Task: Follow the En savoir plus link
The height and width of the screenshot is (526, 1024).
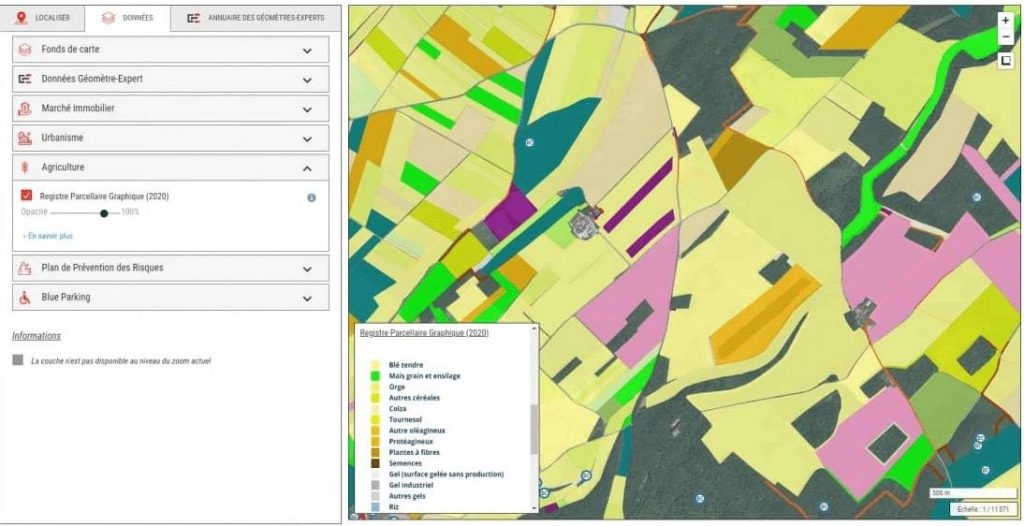Action: pyautogui.click(x=48, y=236)
